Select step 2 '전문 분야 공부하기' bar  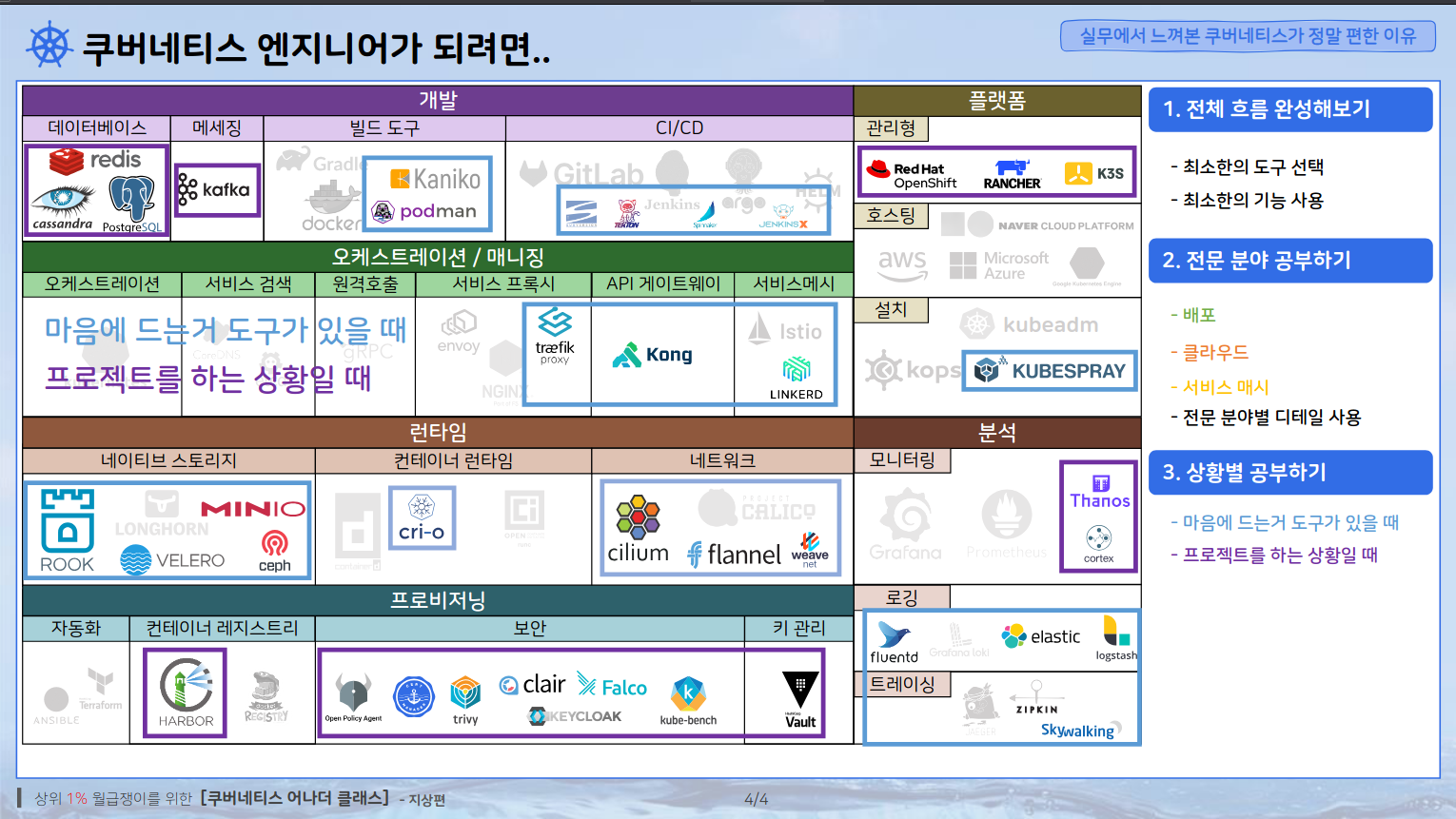(x=1290, y=261)
